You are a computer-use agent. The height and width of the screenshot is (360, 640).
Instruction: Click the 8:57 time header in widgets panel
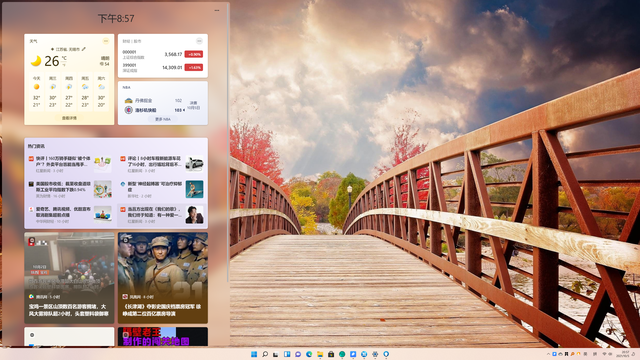click(x=116, y=18)
